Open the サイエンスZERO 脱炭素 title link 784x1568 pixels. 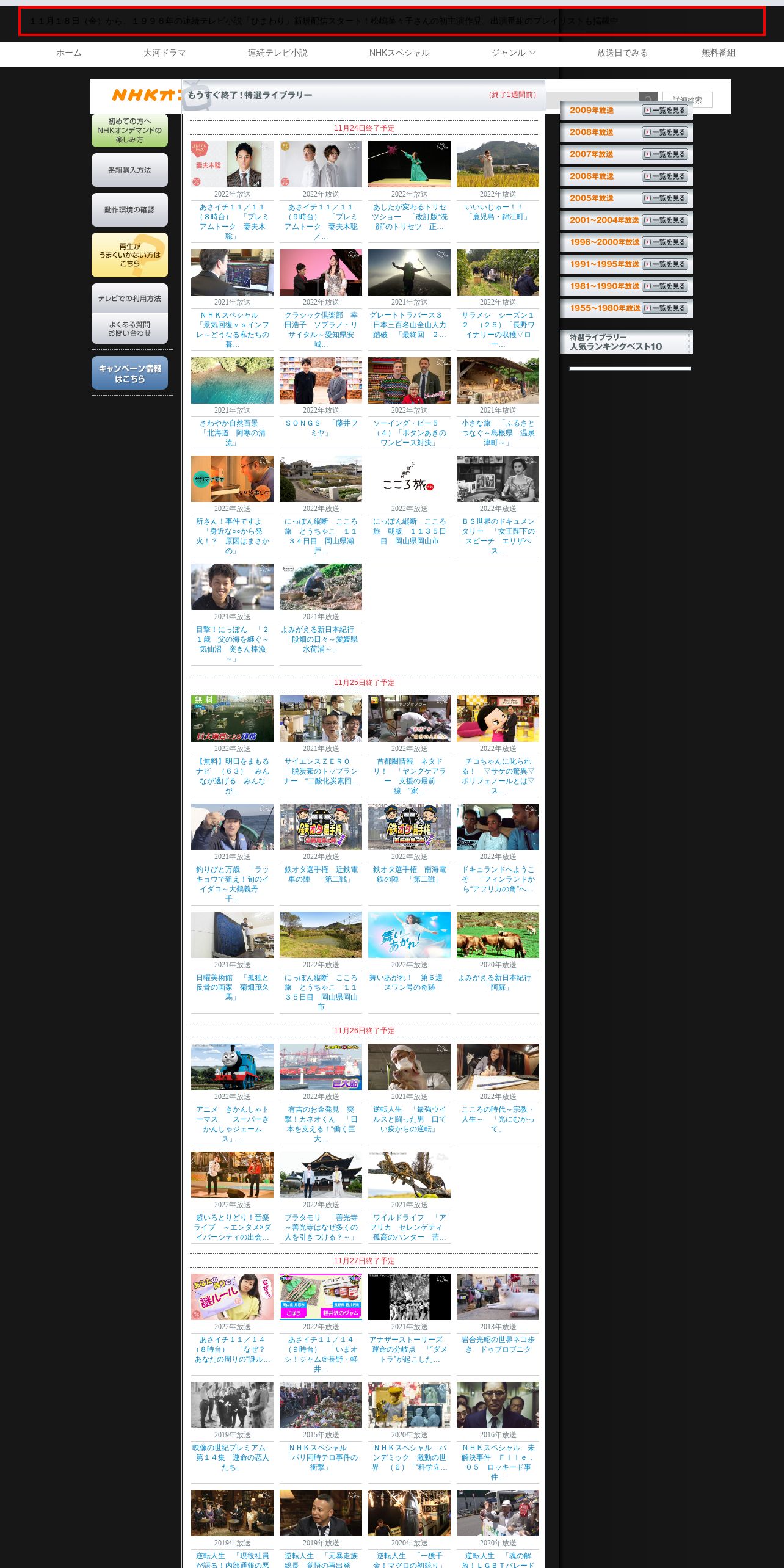[x=321, y=772]
